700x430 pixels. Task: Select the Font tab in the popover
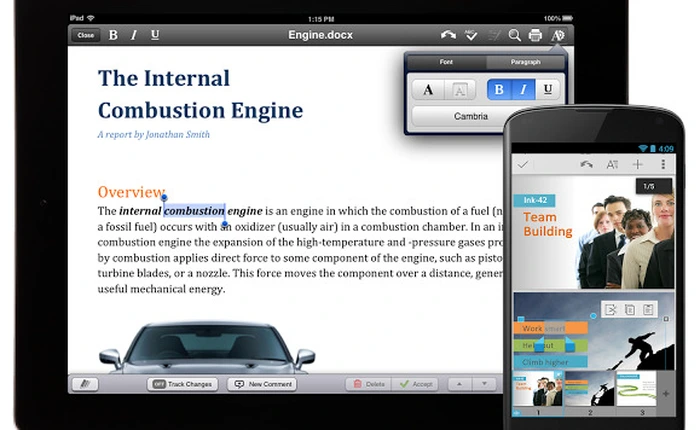point(446,62)
